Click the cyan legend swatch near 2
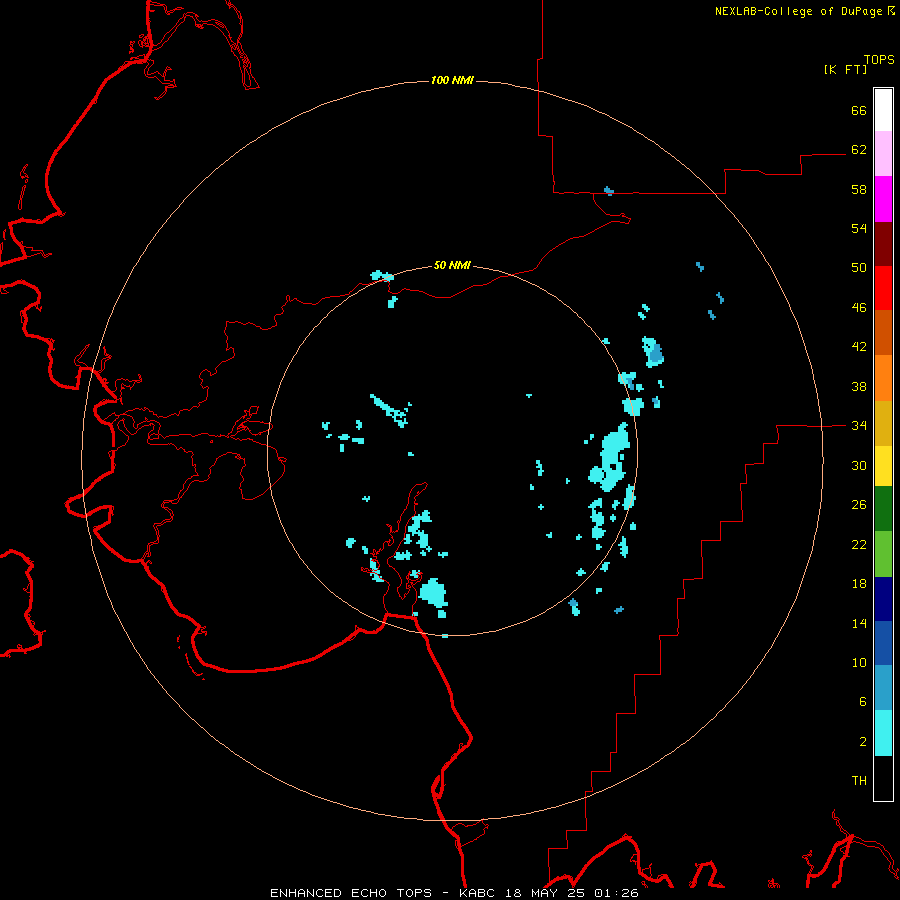900x900 pixels. 883,733
